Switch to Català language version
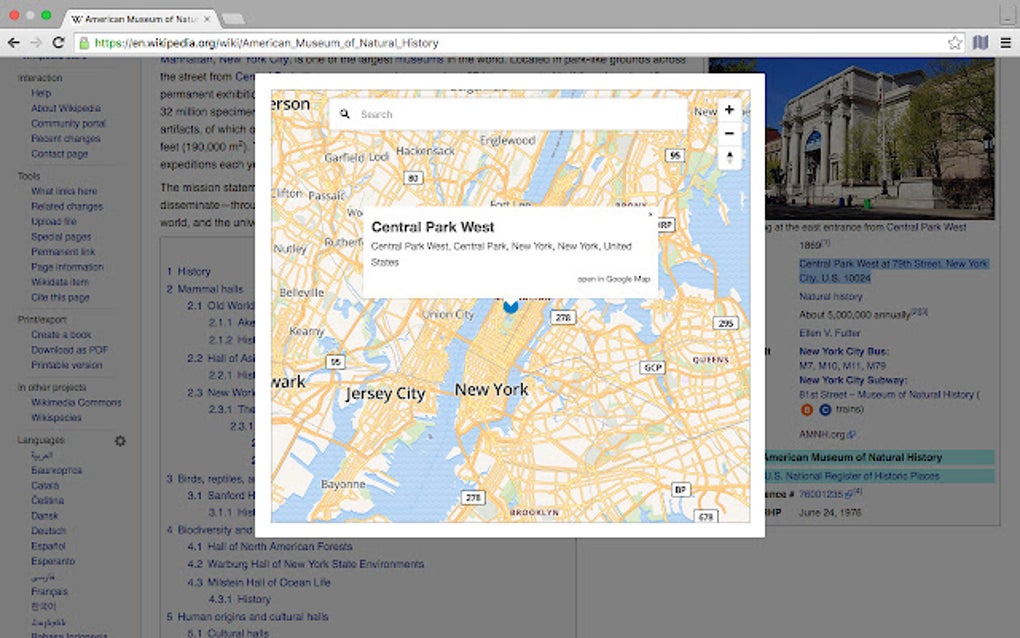Viewport: 1020px width, 638px height. 45,486
